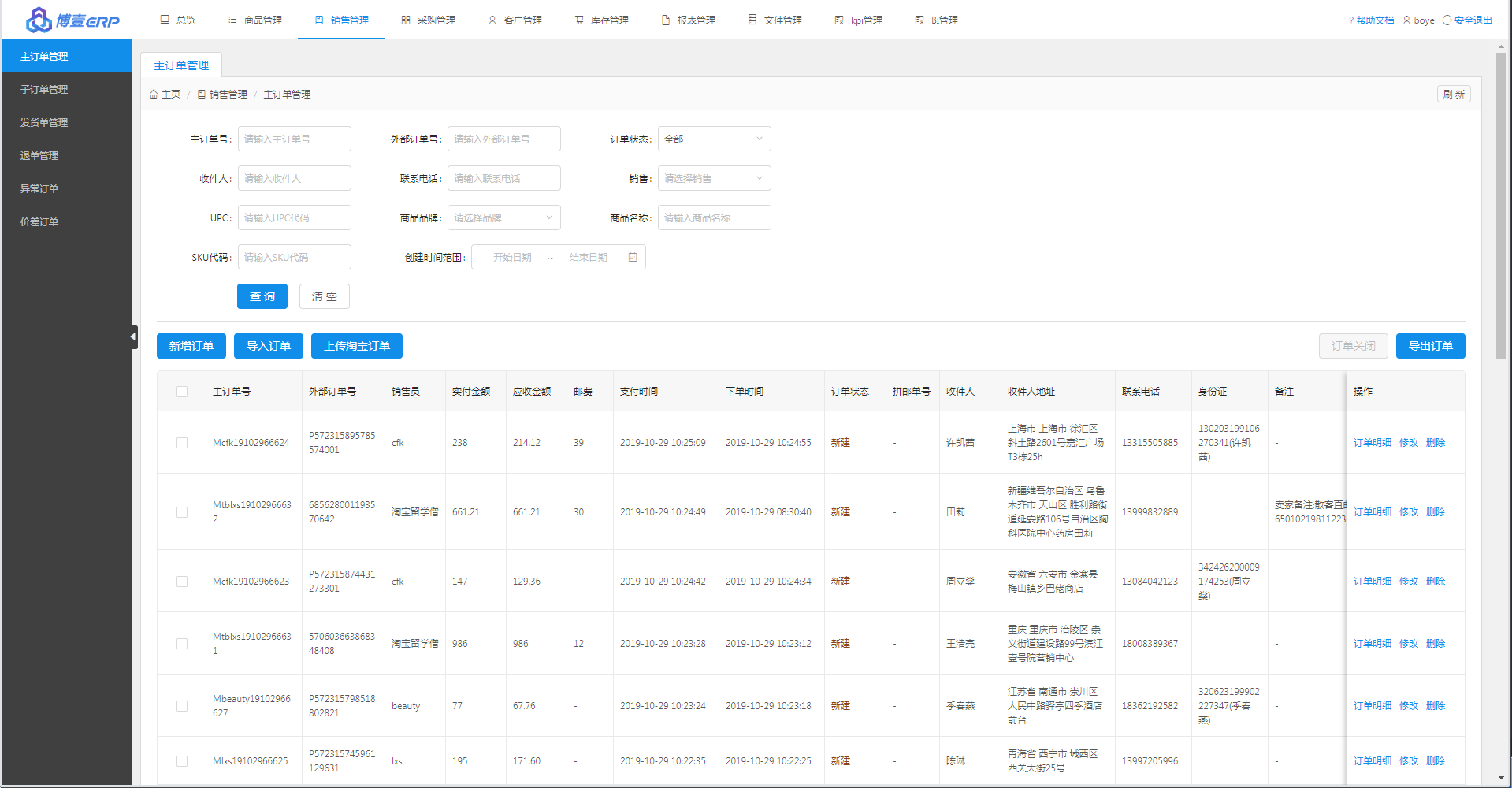Click the kpi管理 icon
Screen dimensions: 1512x788
pos(839,20)
